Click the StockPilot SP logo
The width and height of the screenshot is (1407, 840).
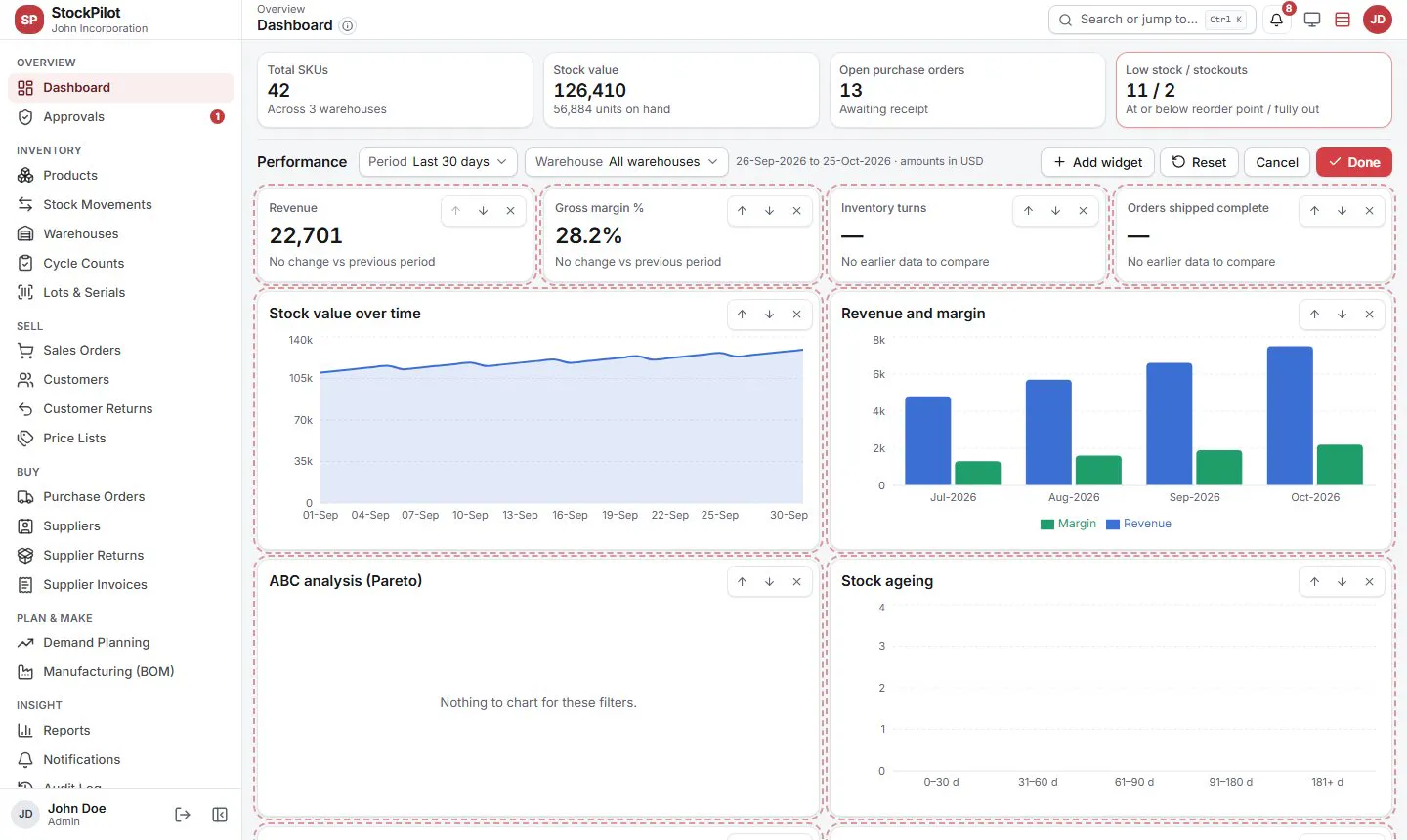(x=29, y=20)
